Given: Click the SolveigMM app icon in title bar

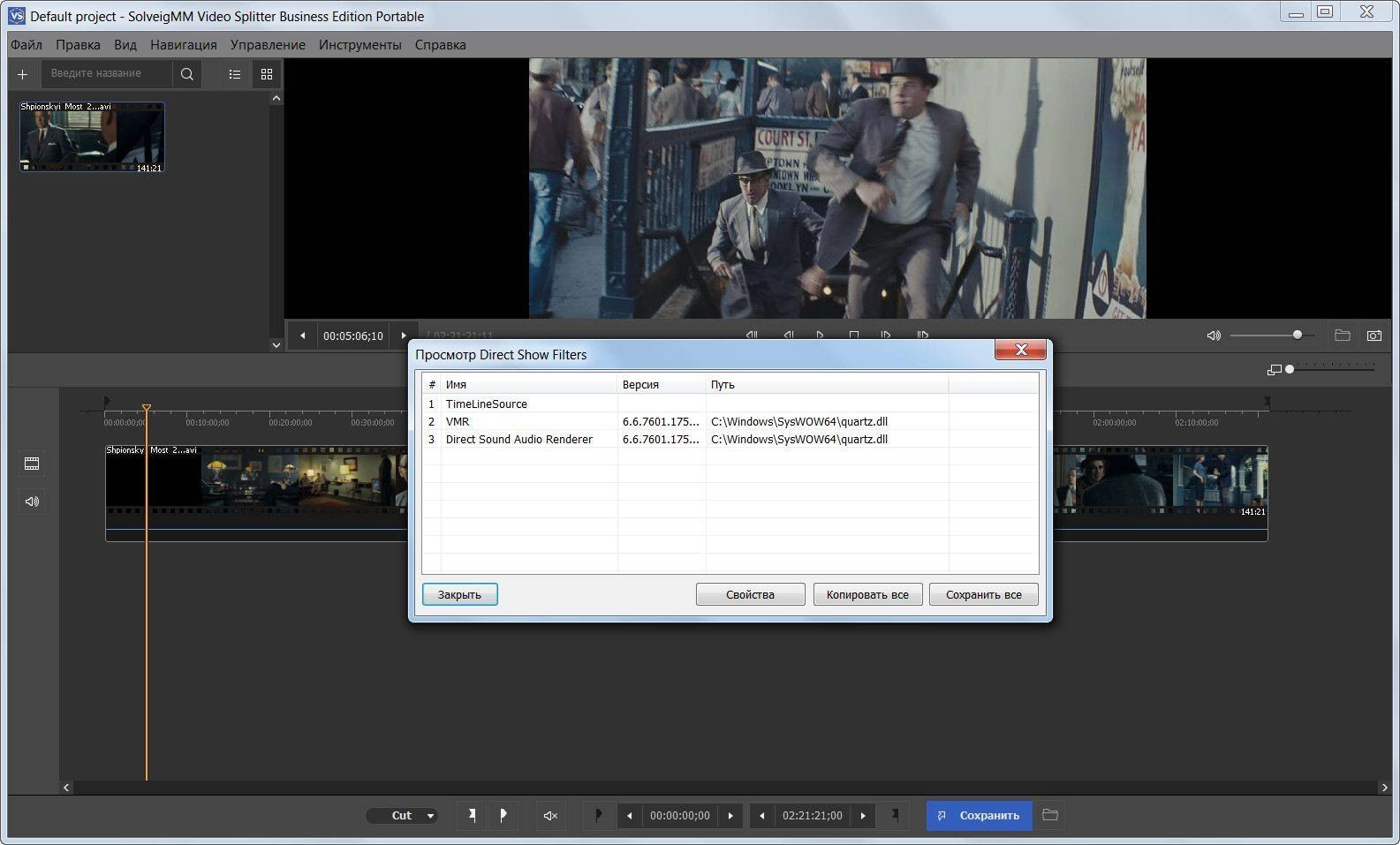Looking at the screenshot, I should pyautogui.click(x=16, y=15).
